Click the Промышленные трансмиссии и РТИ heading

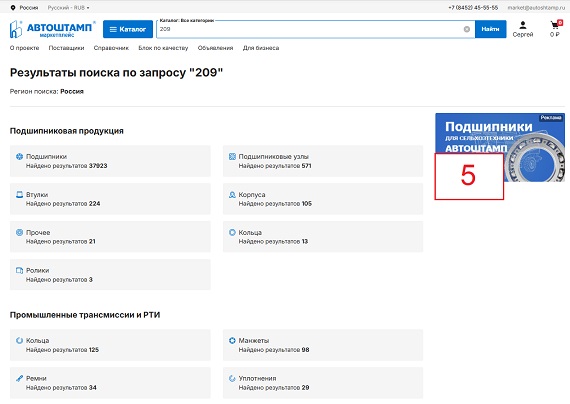[x=85, y=315]
